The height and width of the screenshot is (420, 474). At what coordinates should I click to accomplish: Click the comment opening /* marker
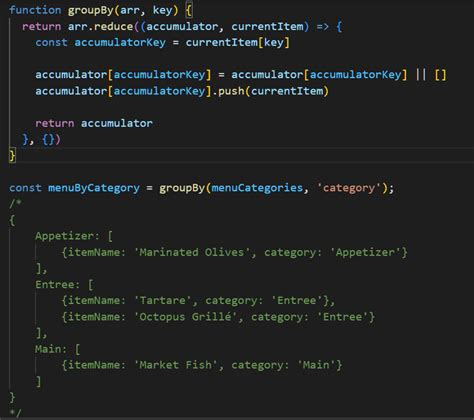point(15,203)
